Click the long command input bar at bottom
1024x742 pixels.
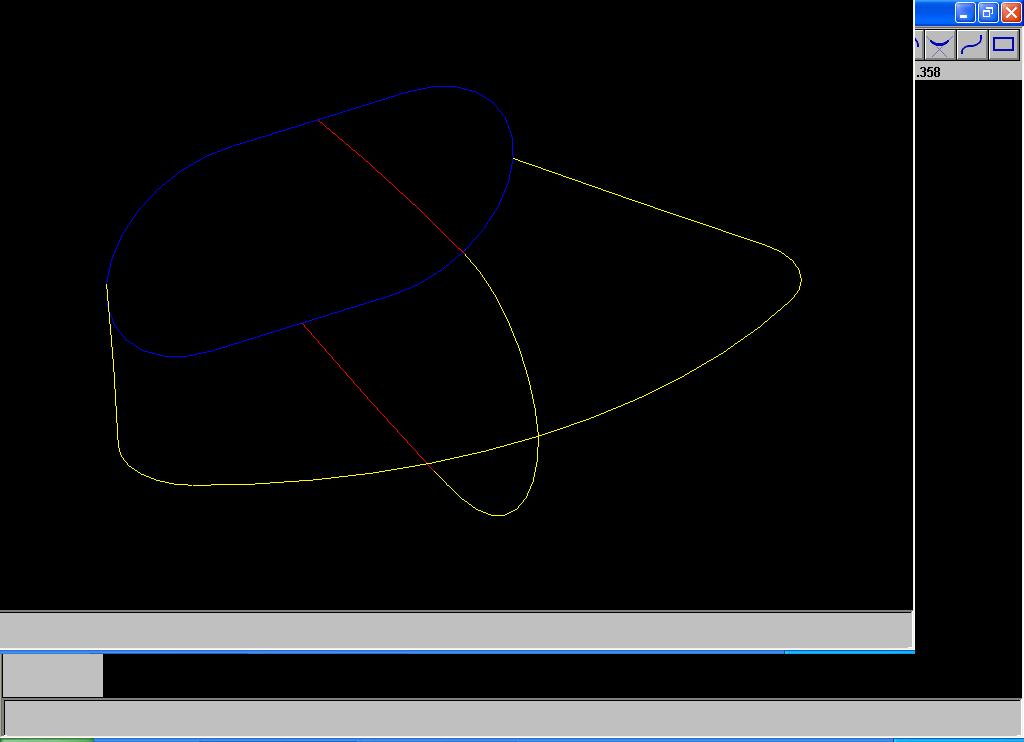(x=512, y=718)
